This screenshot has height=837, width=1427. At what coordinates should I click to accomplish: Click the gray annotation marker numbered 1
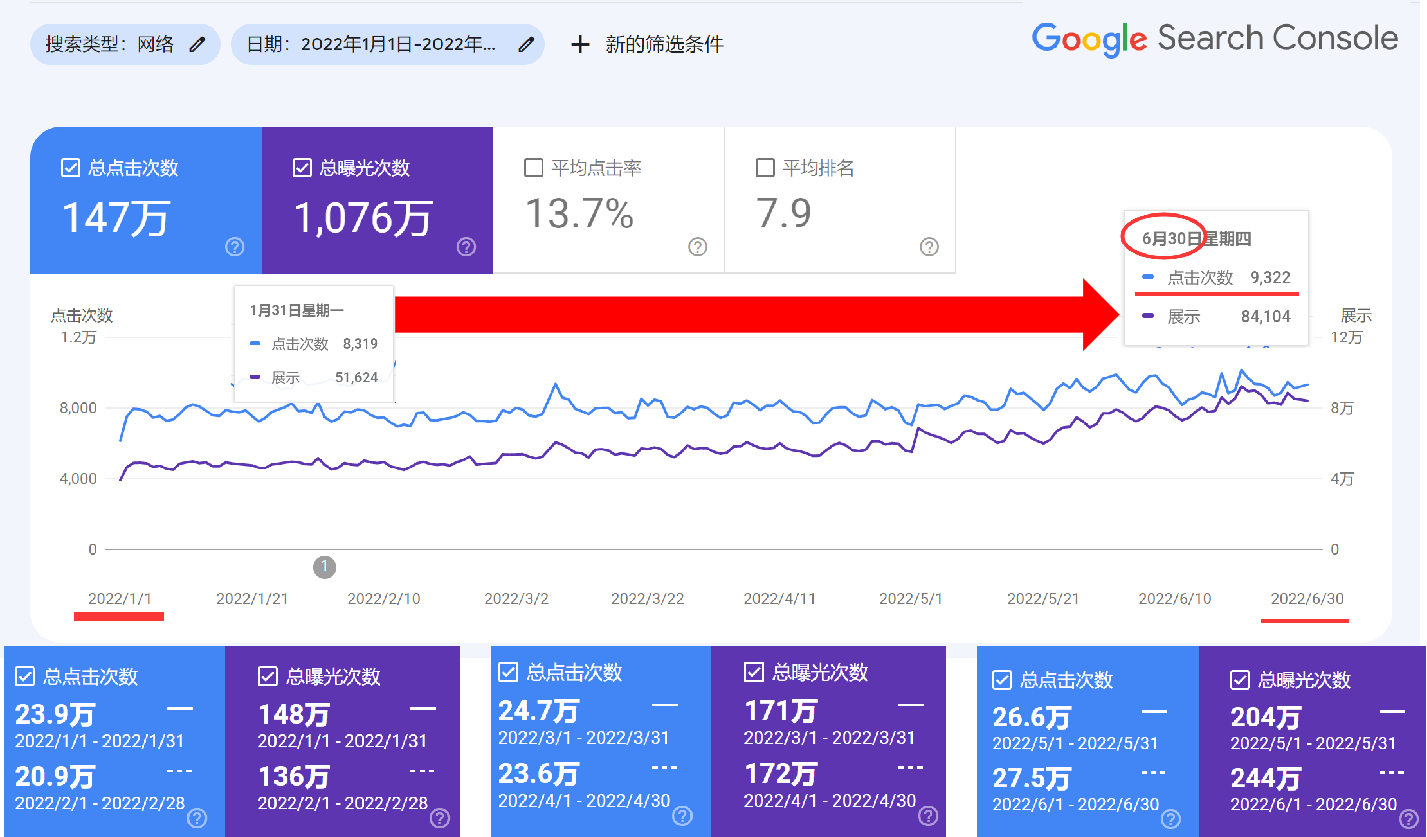click(324, 567)
